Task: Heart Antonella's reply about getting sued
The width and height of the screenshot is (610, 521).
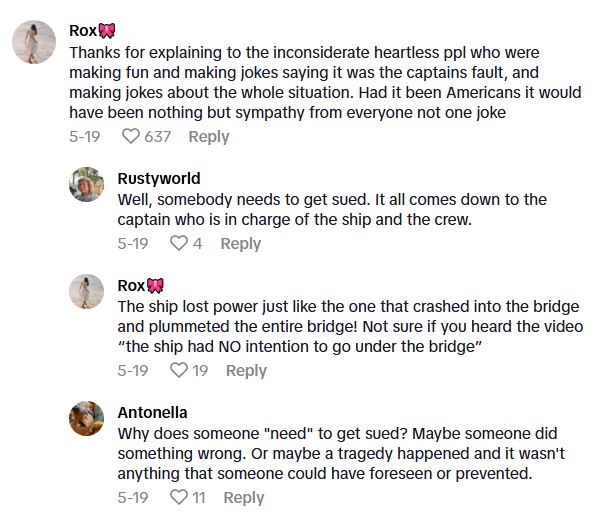Action: [180, 498]
